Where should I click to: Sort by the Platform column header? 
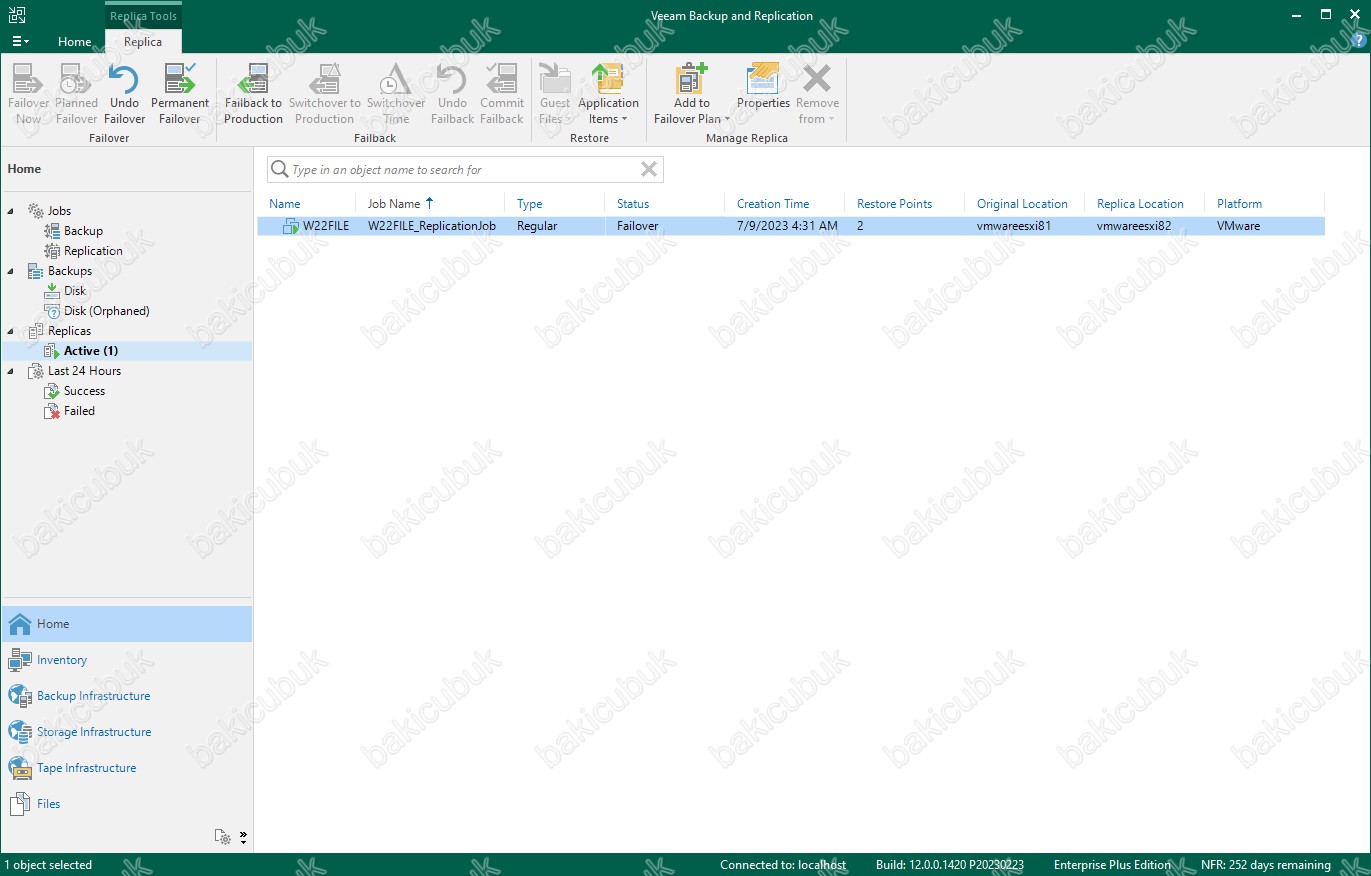[1239, 204]
